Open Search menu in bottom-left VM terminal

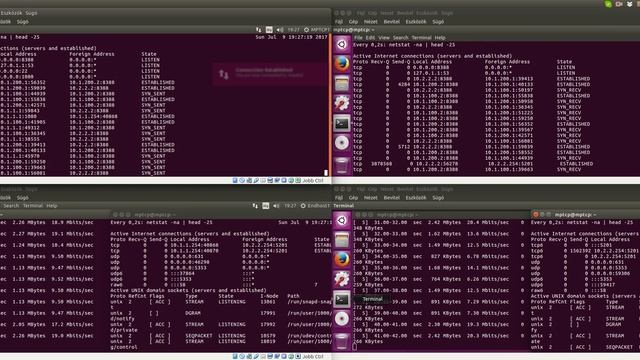(11, 206)
